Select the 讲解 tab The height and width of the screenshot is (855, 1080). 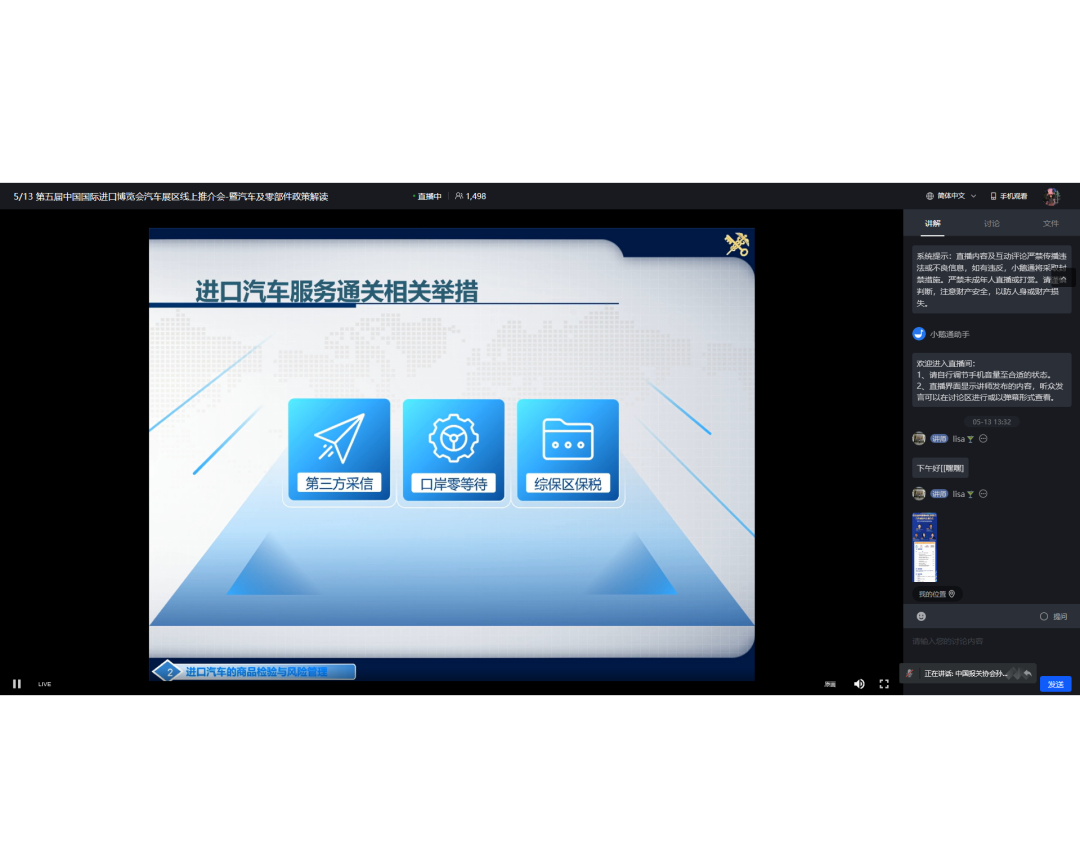click(x=932, y=224)
